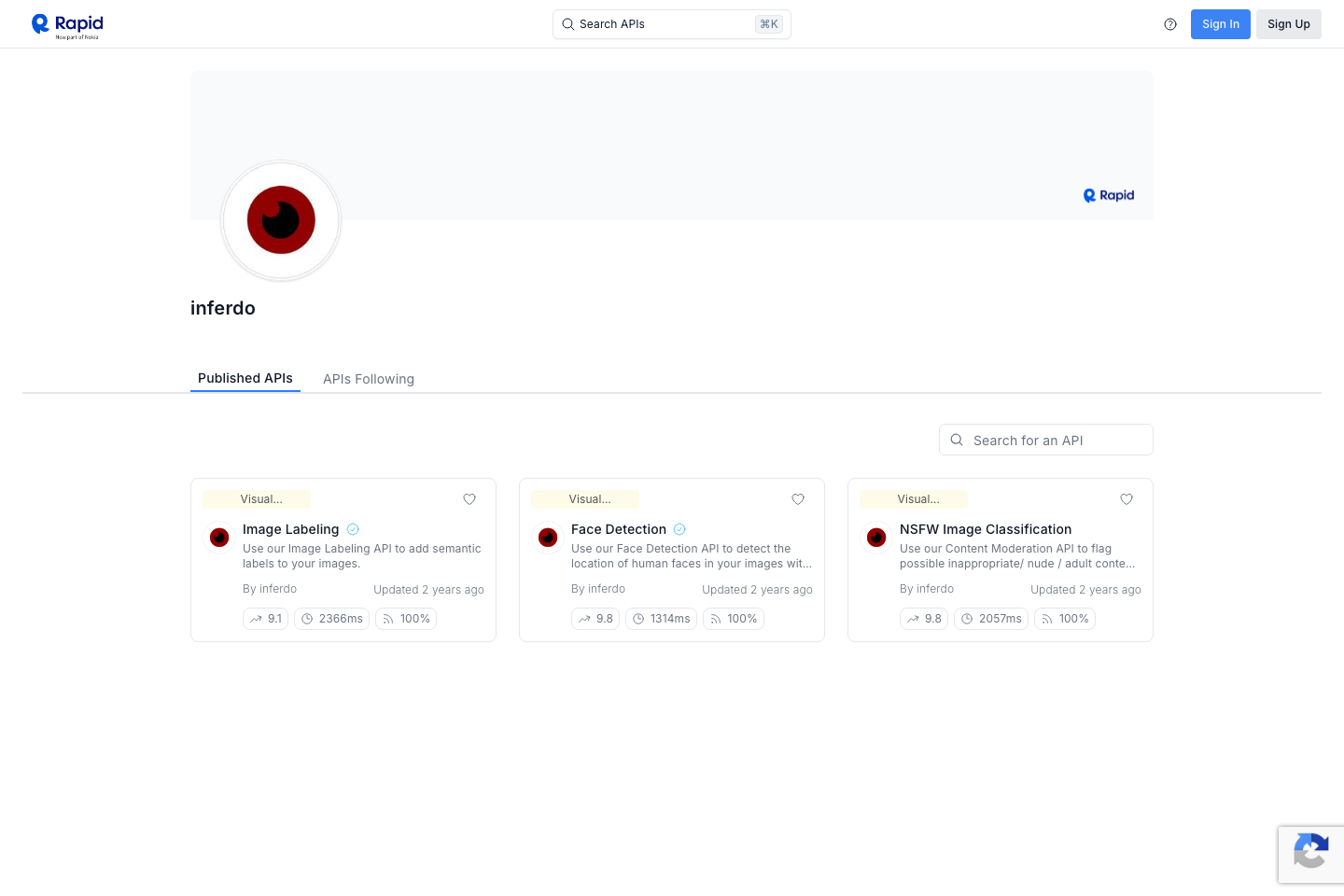Click the verified badge beside Face Detection

(679, 529)
